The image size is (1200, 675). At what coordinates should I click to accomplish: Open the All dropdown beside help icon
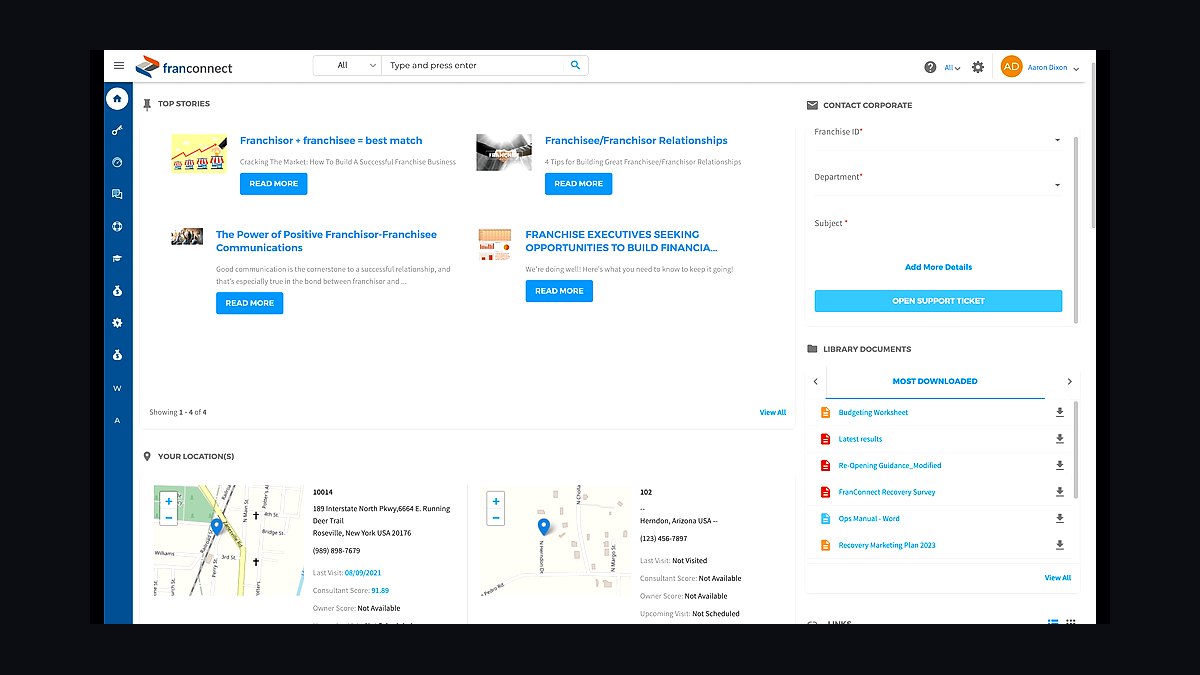click(x=952, y=68)
